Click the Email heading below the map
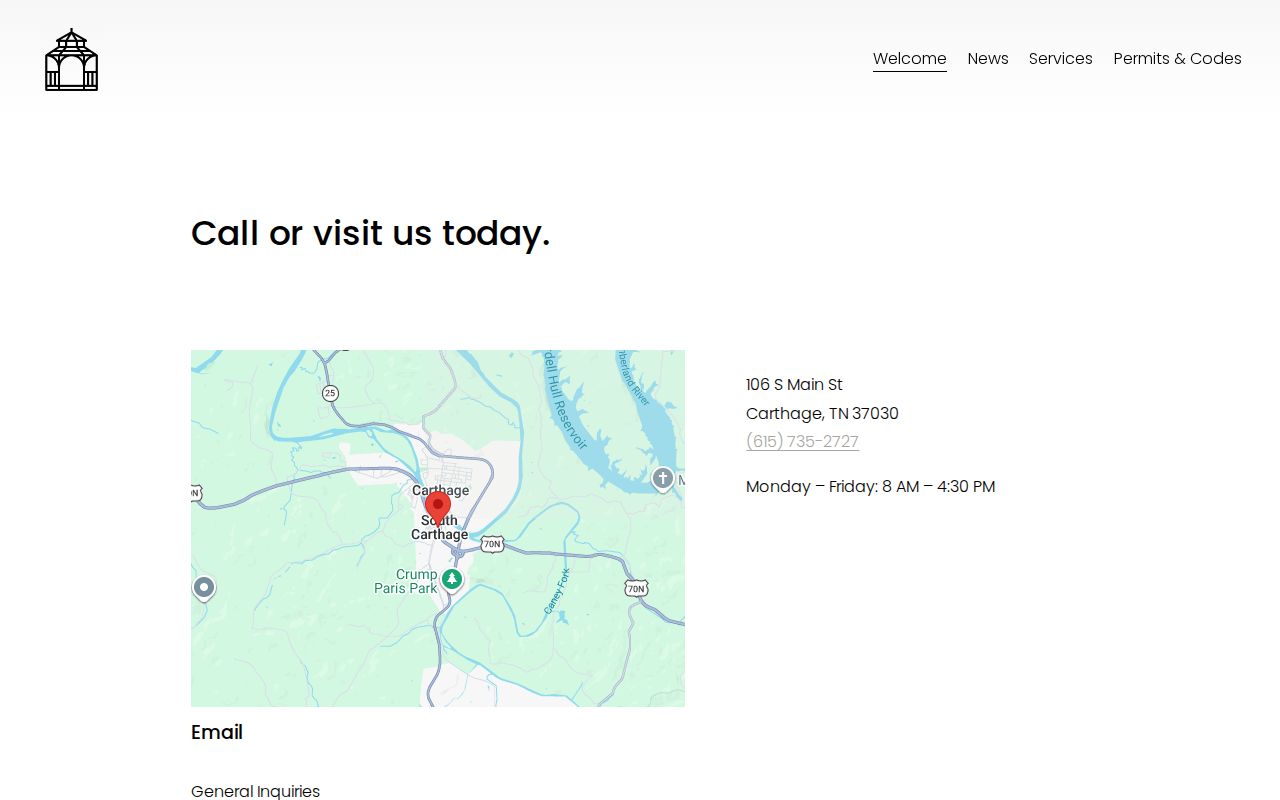 click(217, 732)
